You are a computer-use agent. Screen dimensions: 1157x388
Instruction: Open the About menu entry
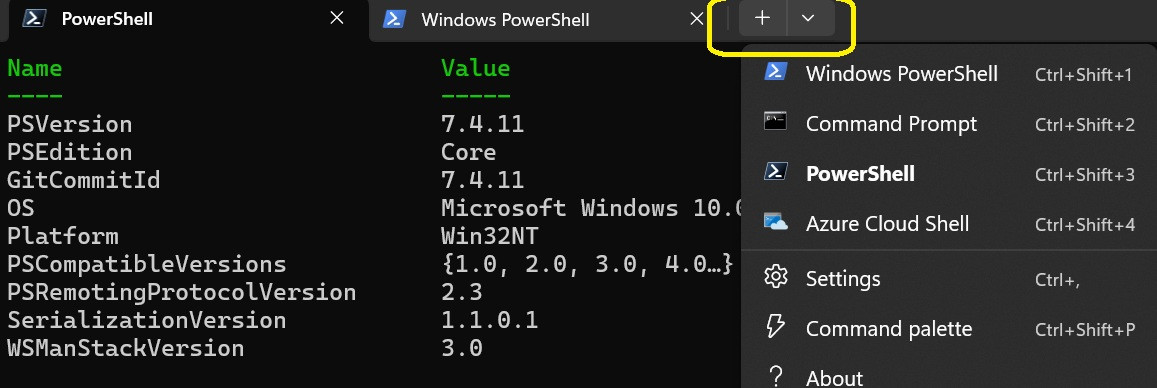[949, 375]
